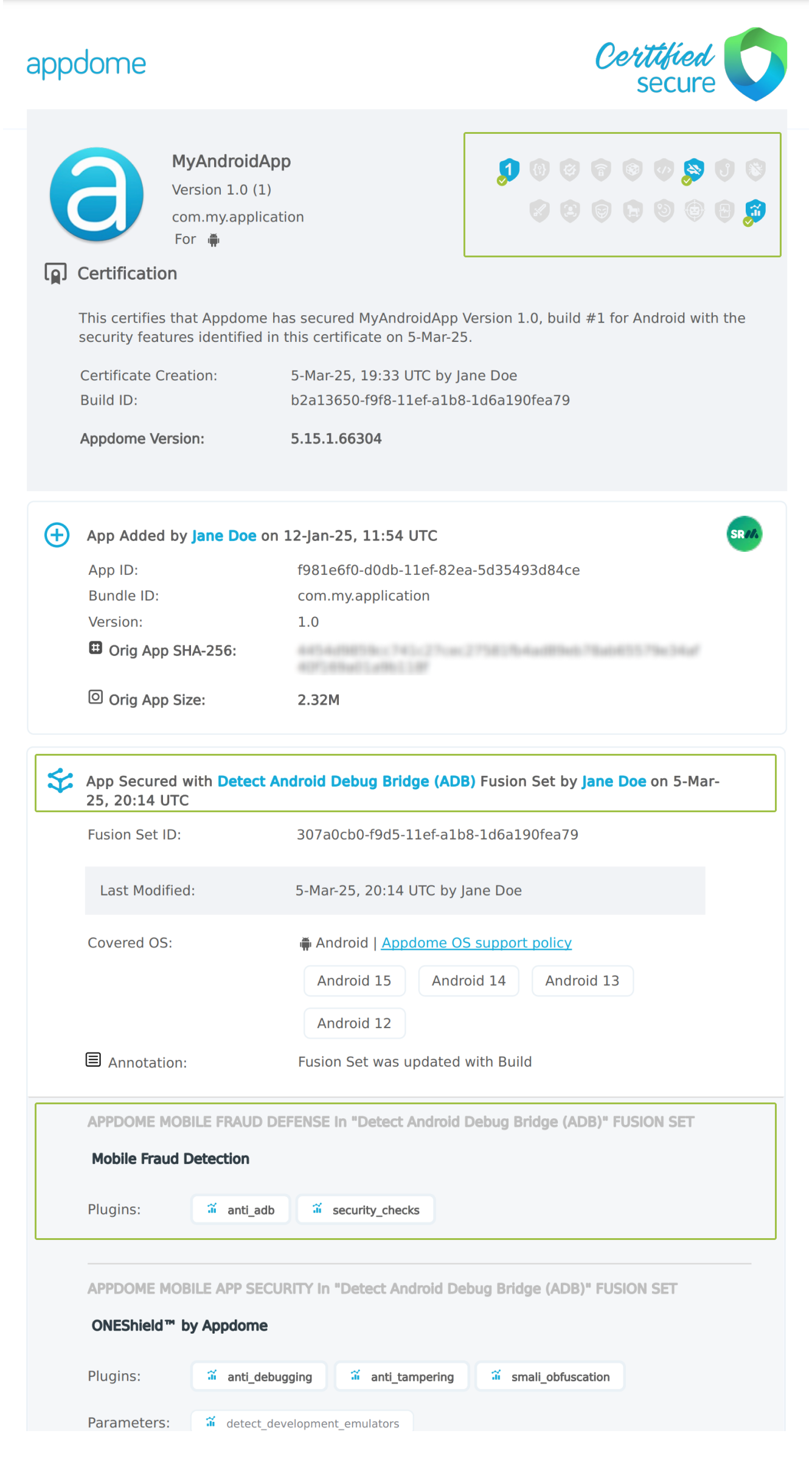Click the anti_adb plugin tag

click(241, 1210)
